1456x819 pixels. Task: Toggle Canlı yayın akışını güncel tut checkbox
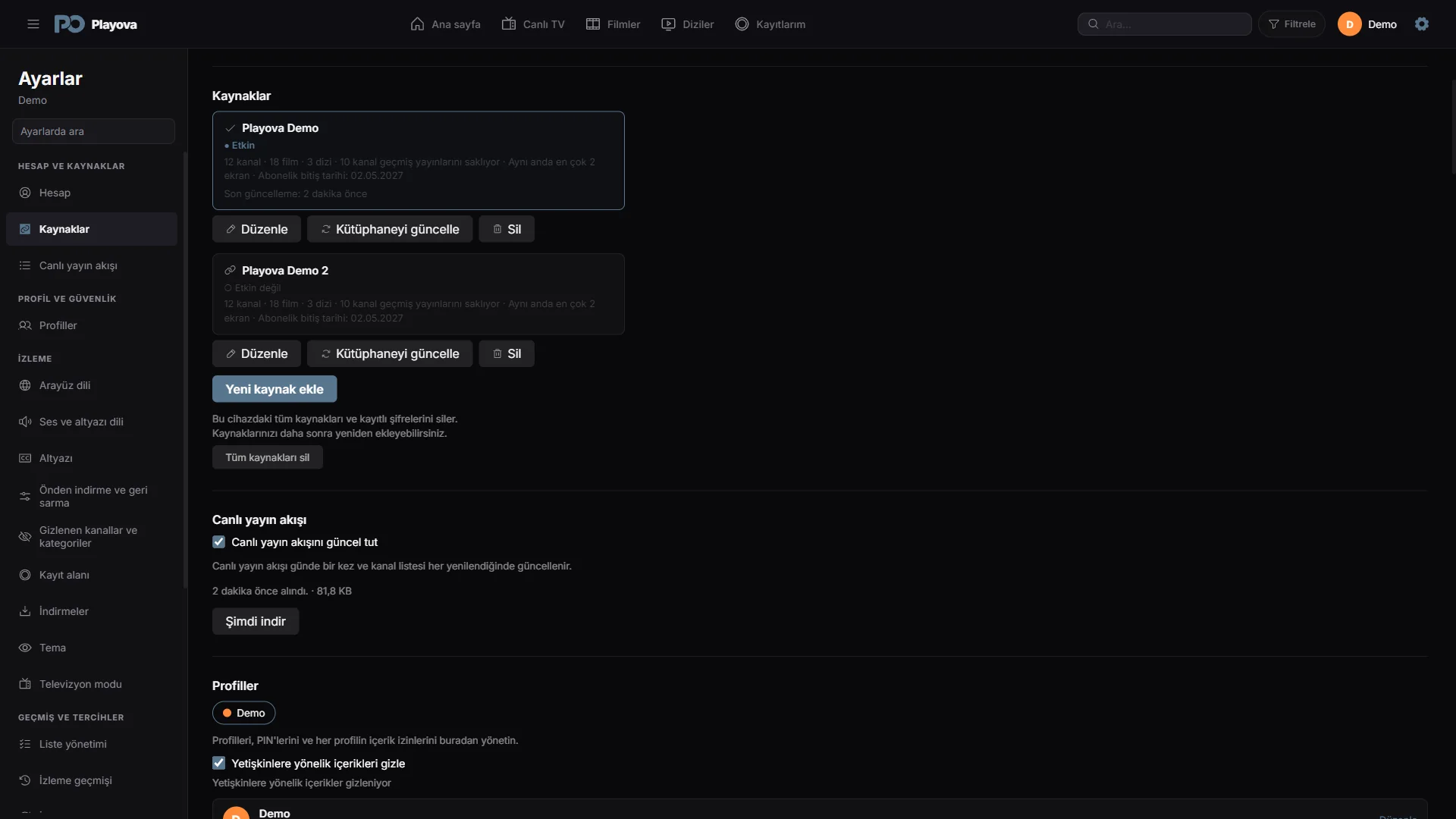218,542
